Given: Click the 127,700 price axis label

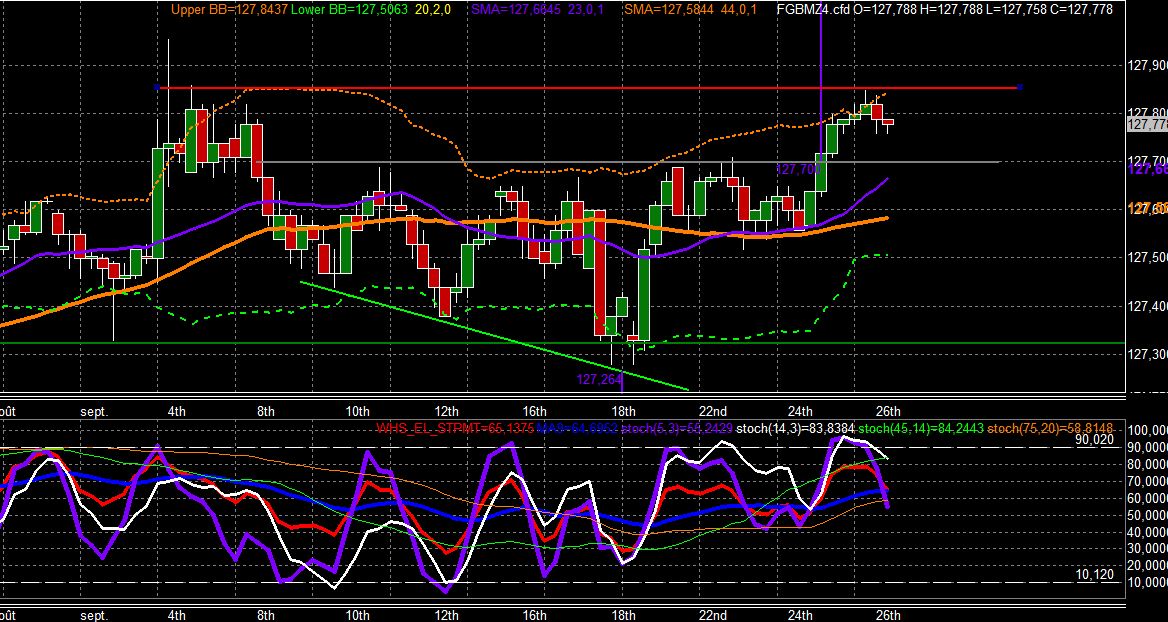Looking at the screenshot, I should tap(1148, 161).
